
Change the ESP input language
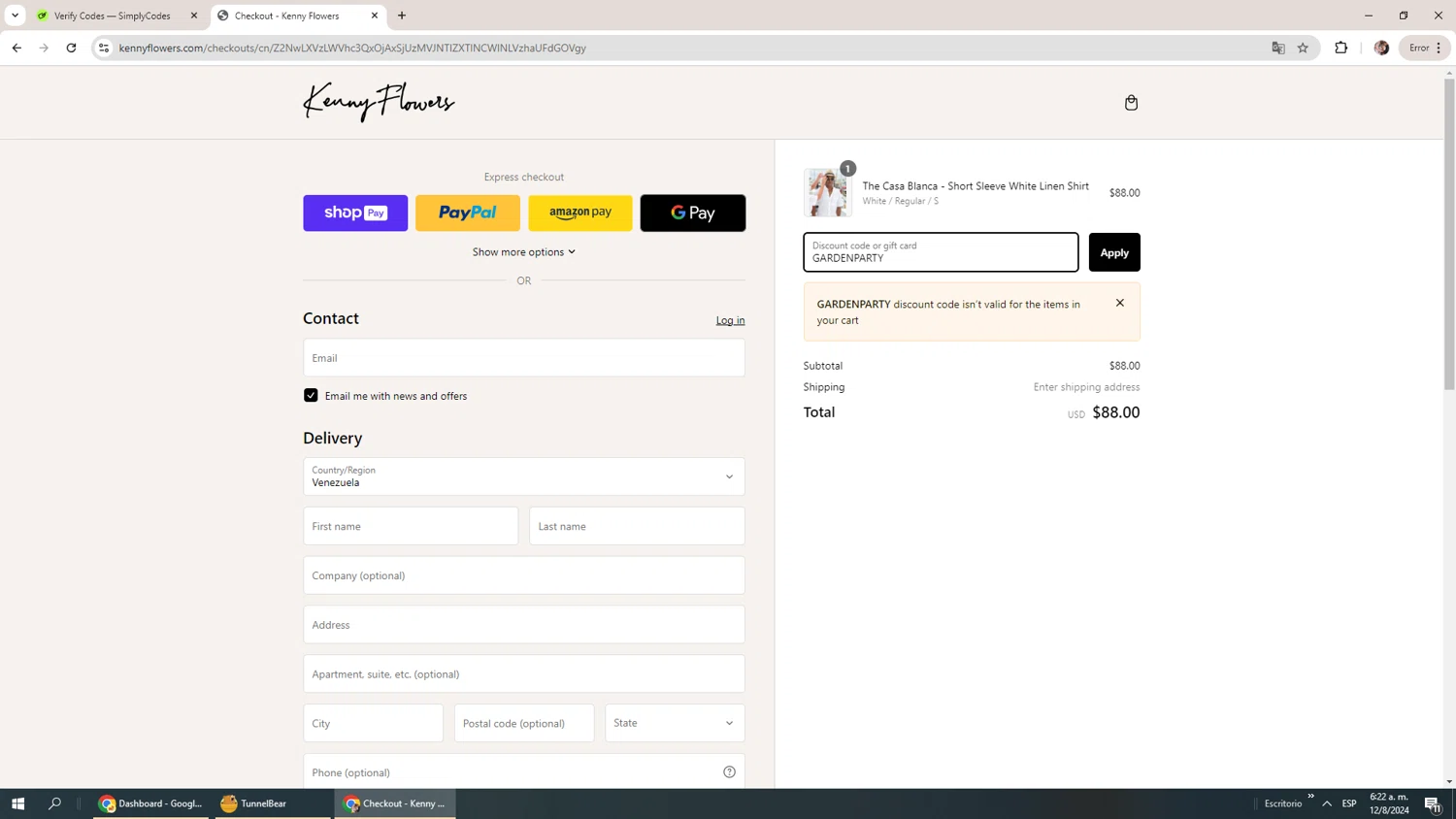pyautogui.click(x=1349, y=803)
